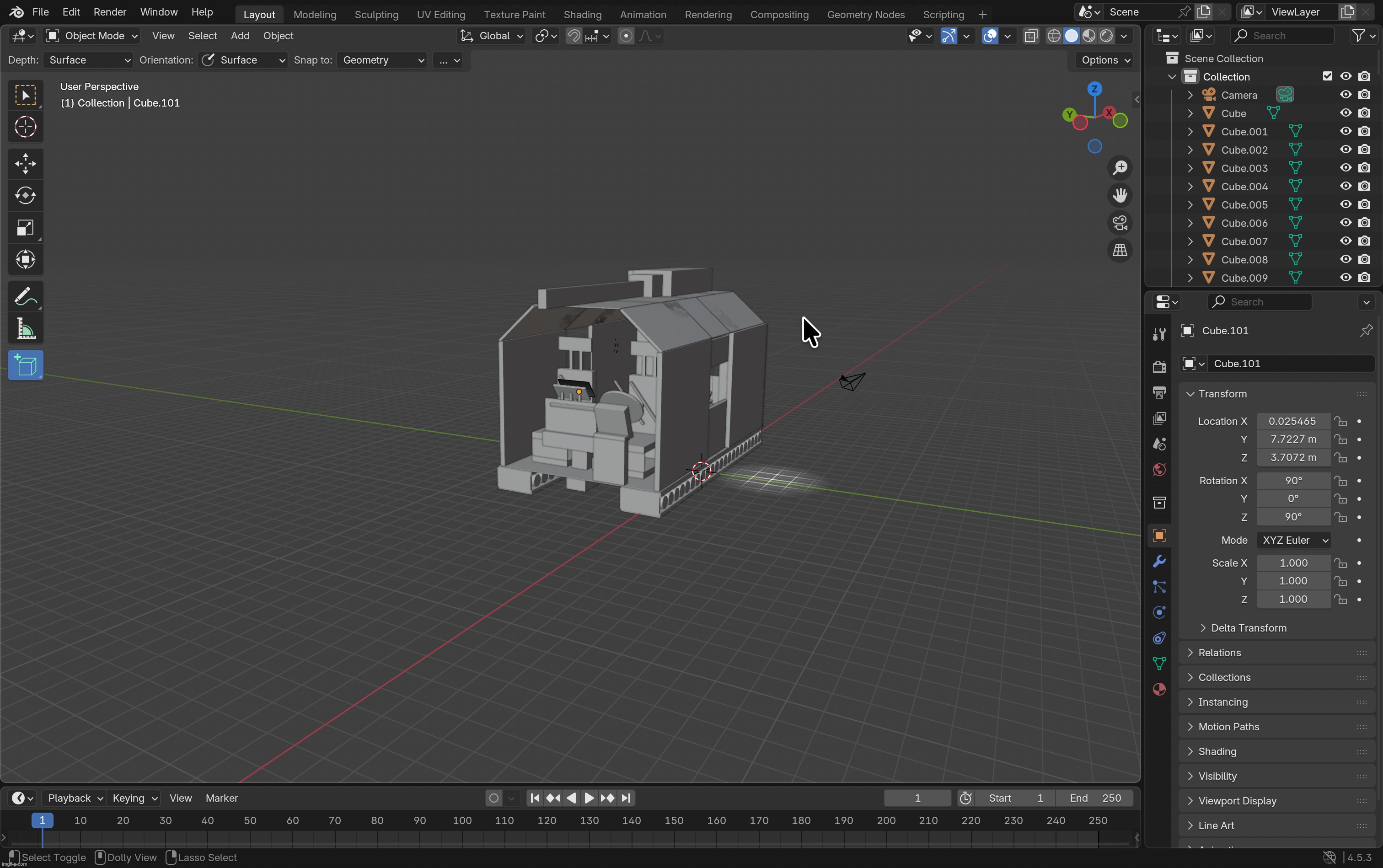Choose the Cursor tool
This screenshot has height=868, width=1383.
click(25, 127)
